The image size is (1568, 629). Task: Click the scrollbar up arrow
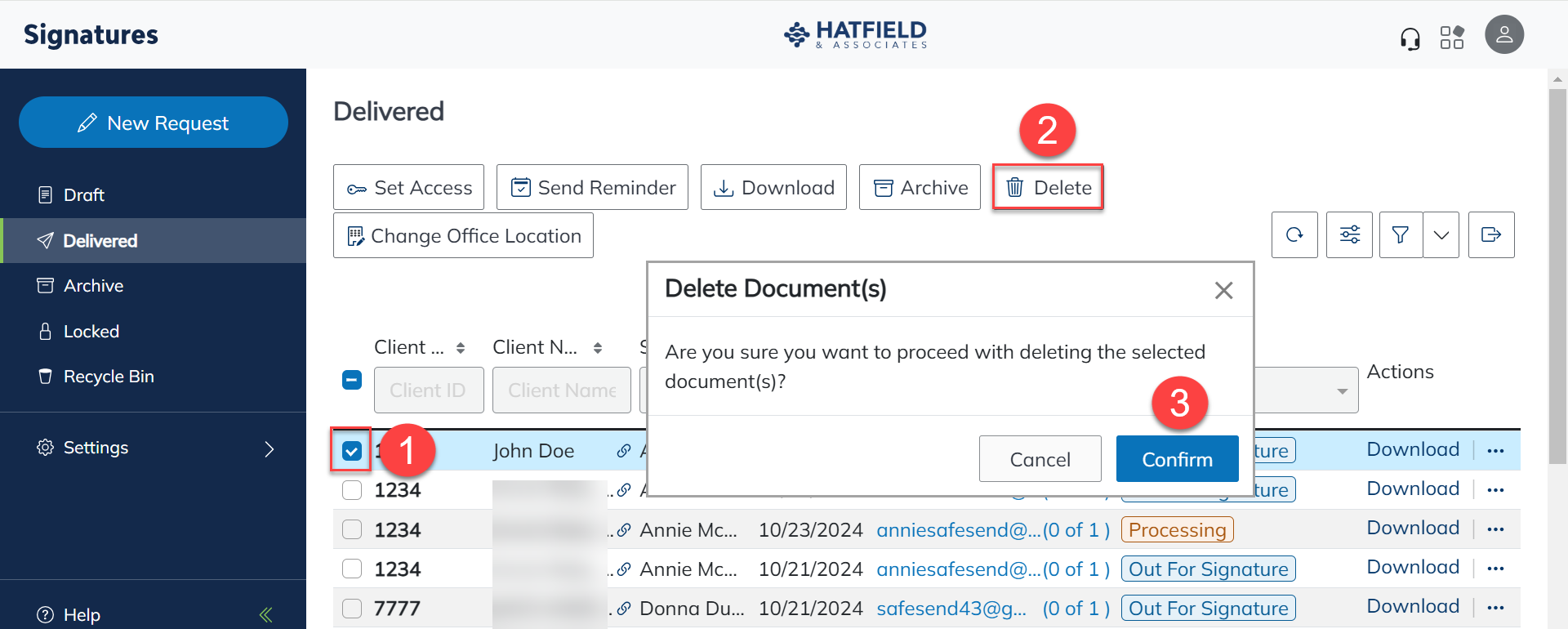point(1557,79)
